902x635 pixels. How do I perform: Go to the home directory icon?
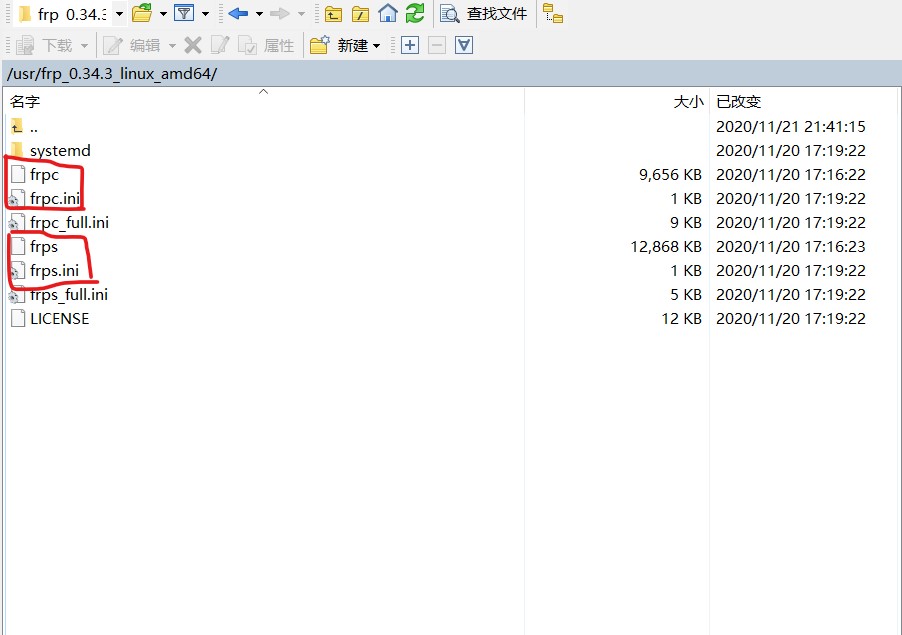388,14
